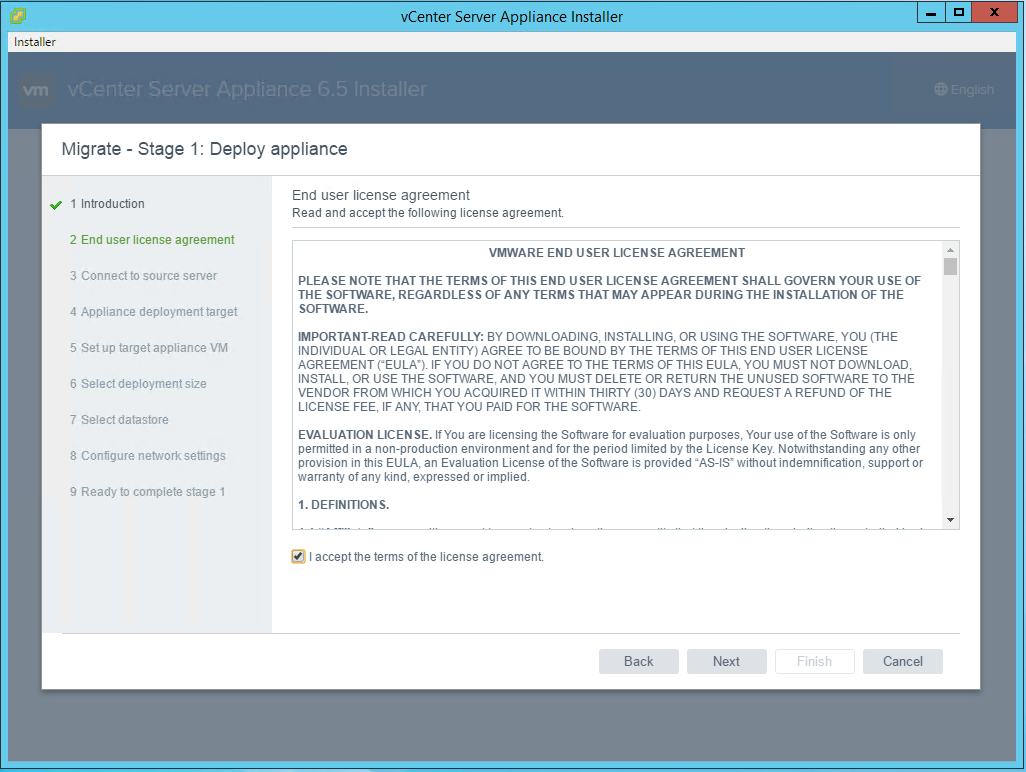1026x772 pixels.
Task: Click the green checkmark beside Introduction
Action: point(56,205)
